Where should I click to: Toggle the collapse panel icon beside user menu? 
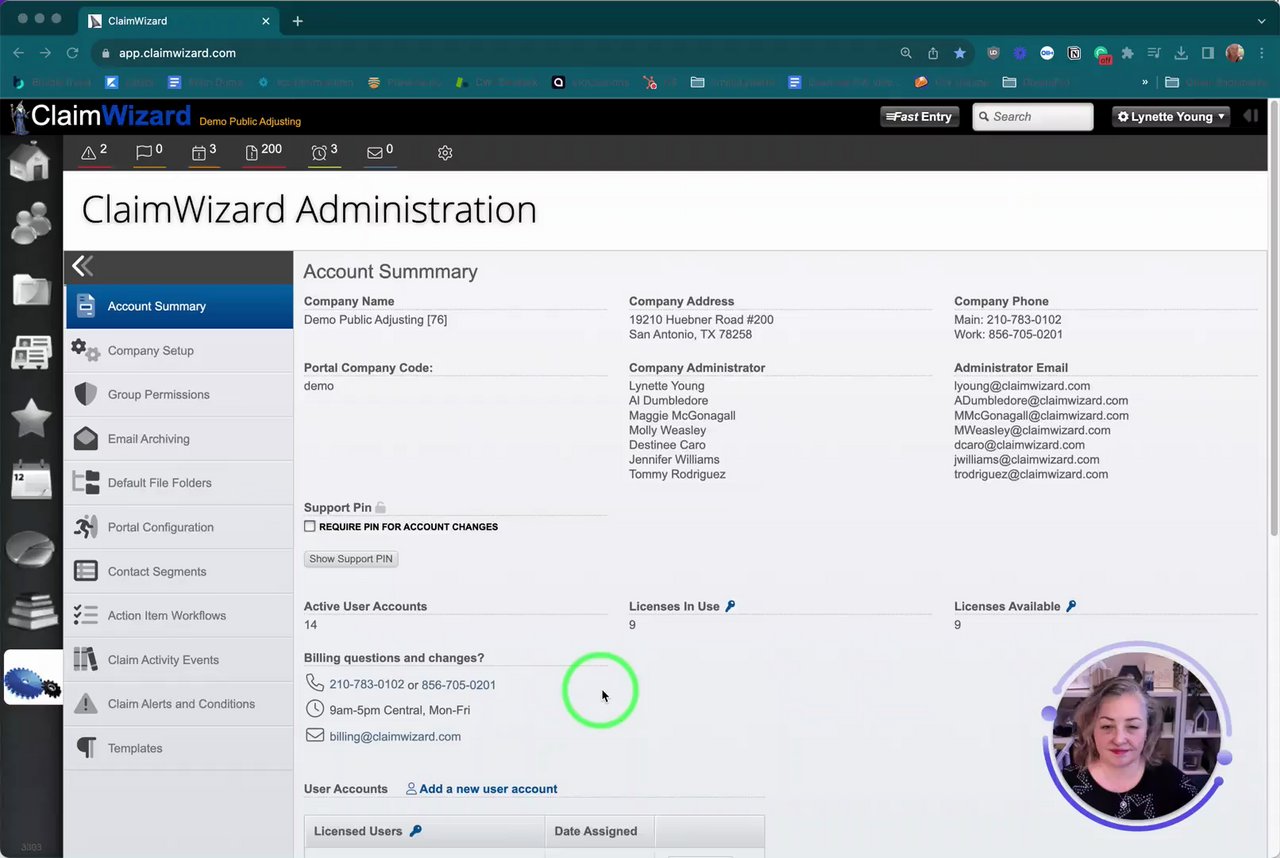point(1251,116)
